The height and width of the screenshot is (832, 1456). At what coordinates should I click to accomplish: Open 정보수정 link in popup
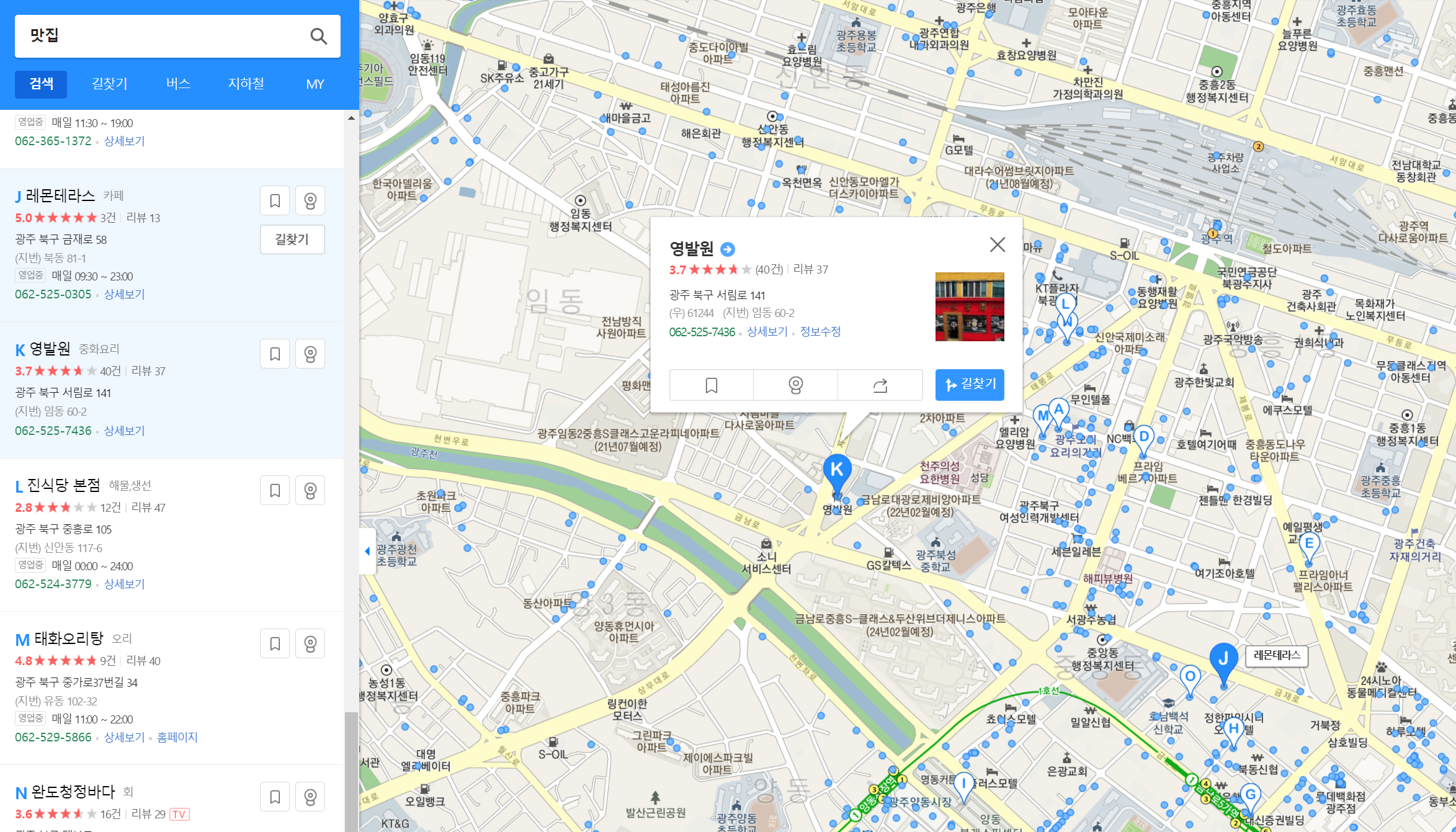click(x=820, y=332)
